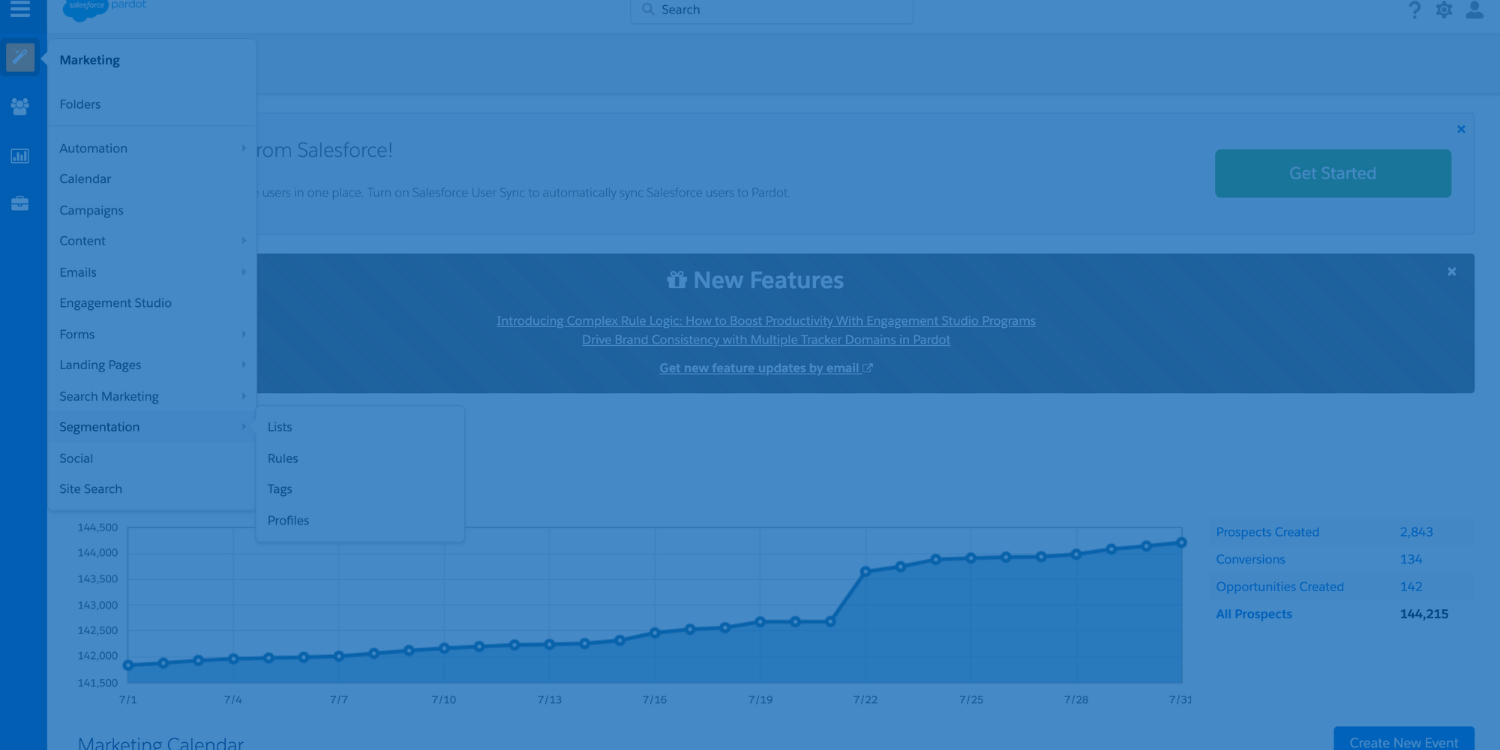1500x750 pixels.
Task: Open the settings gear icon
Action: pos(1444,10)
